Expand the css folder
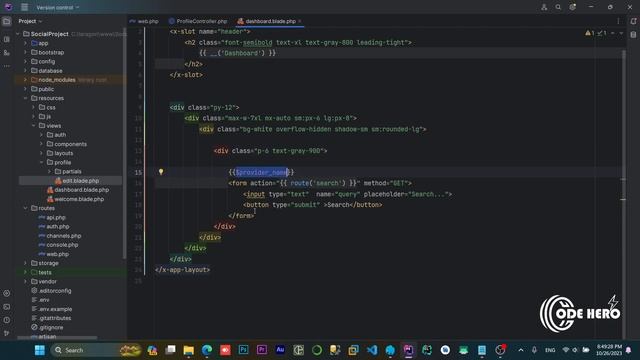 (x=33, y=107)
